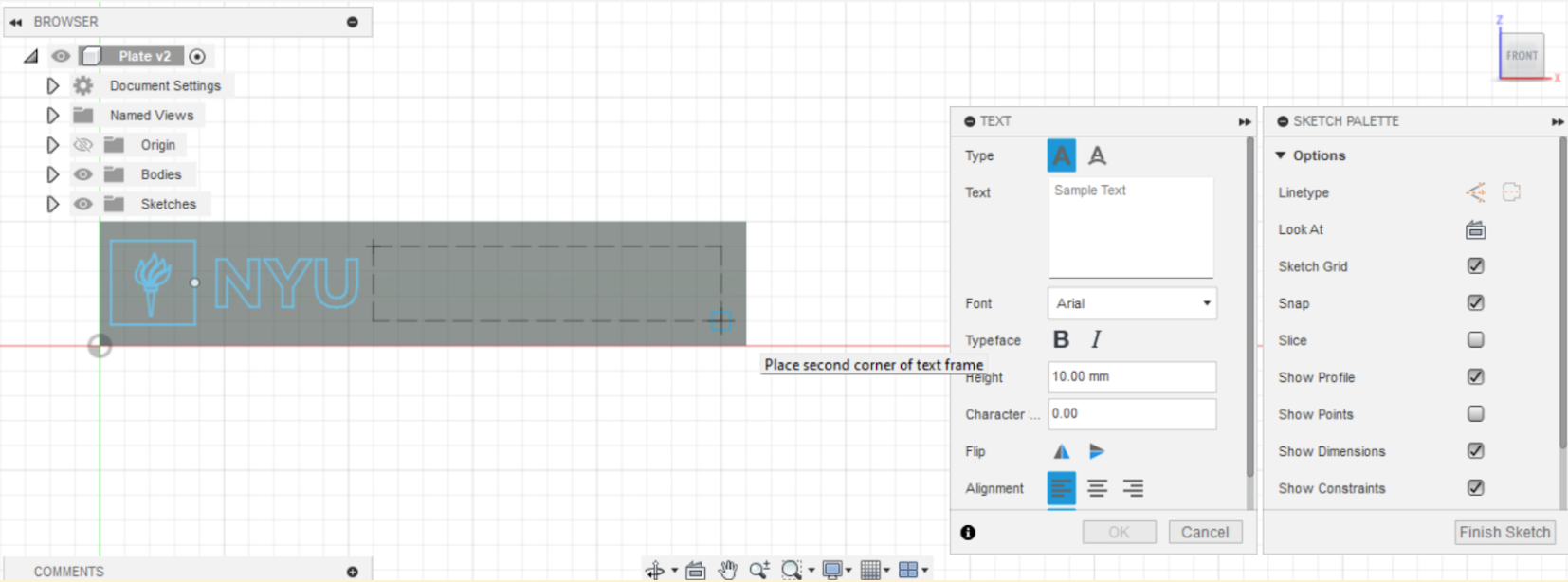Select the text on path type icon

click(1097, 155)
